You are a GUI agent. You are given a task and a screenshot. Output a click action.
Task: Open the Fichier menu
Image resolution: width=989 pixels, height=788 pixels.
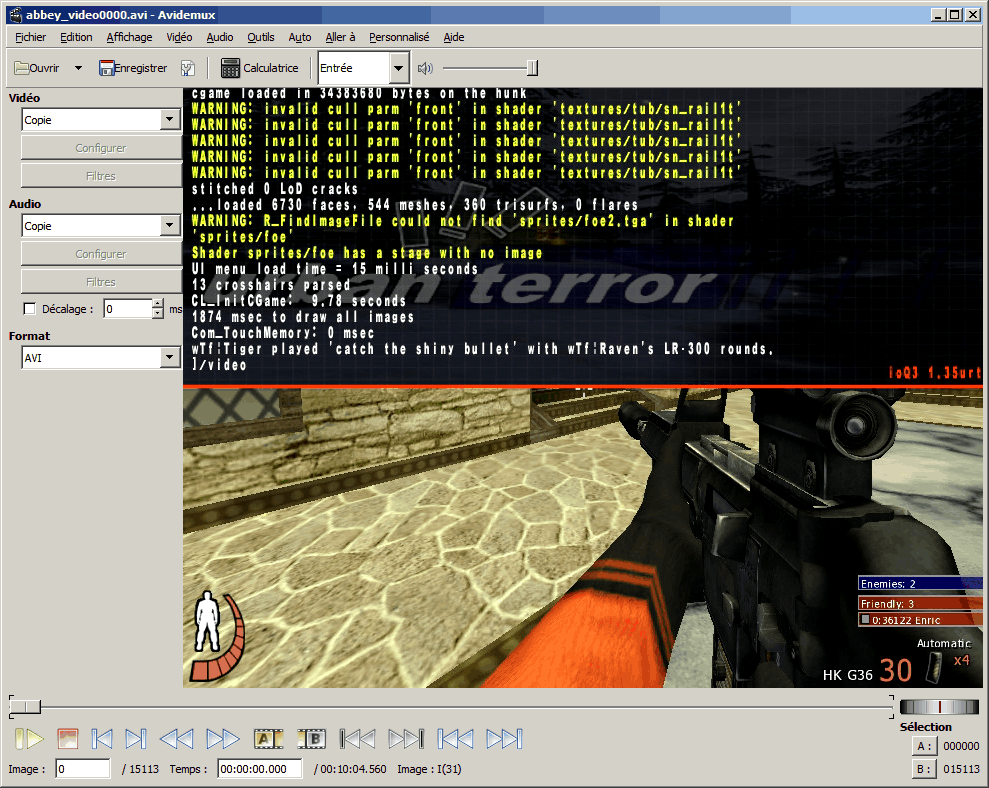click(30, 37)
